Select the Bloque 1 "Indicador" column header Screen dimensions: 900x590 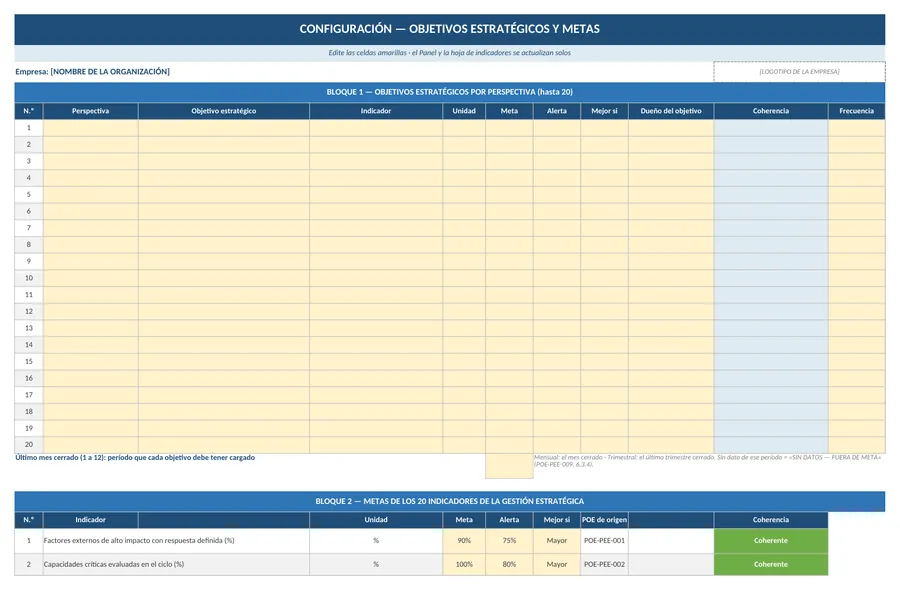click(x=376, y=111)
